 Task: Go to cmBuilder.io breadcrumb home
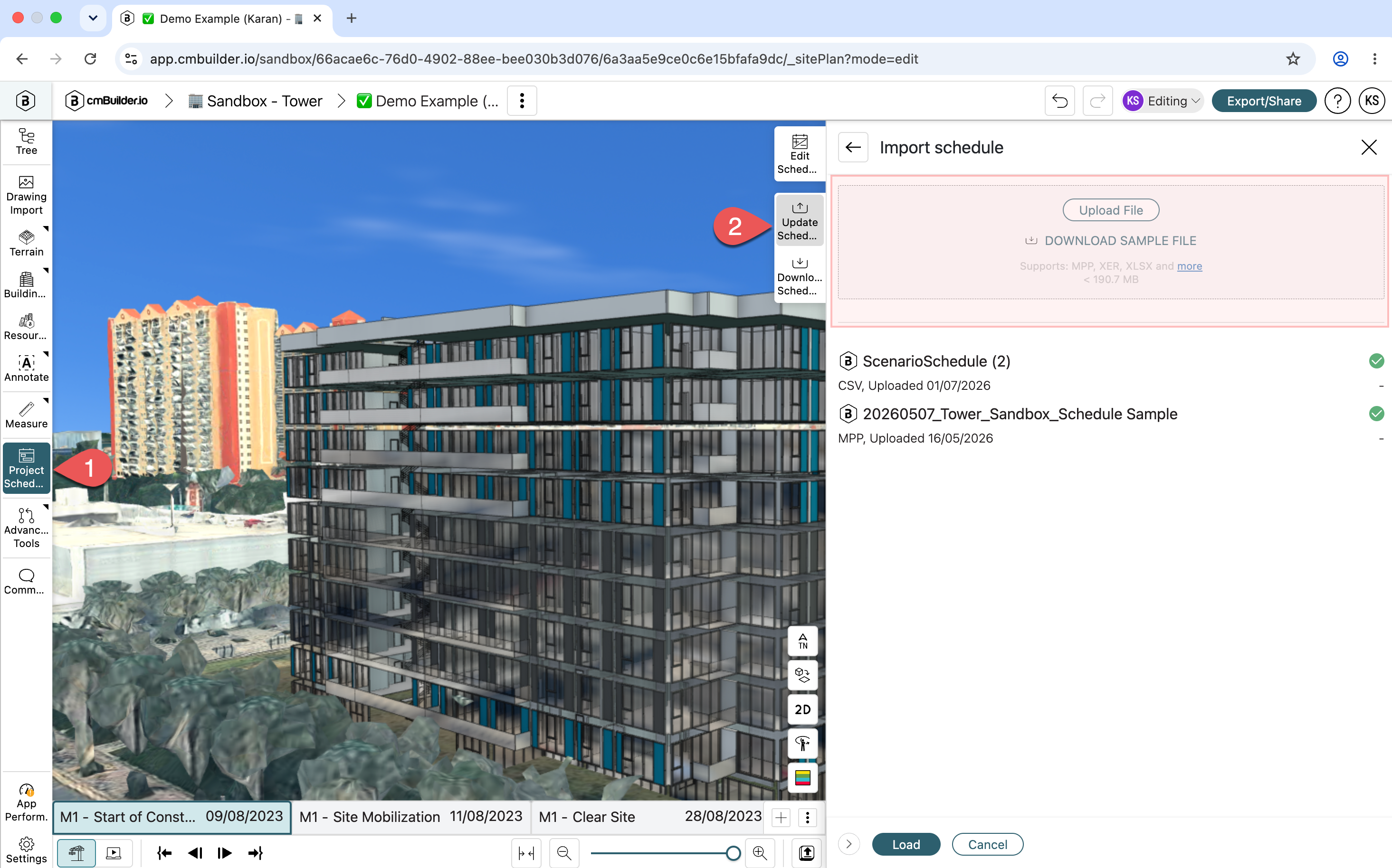[x=106, y=101]
